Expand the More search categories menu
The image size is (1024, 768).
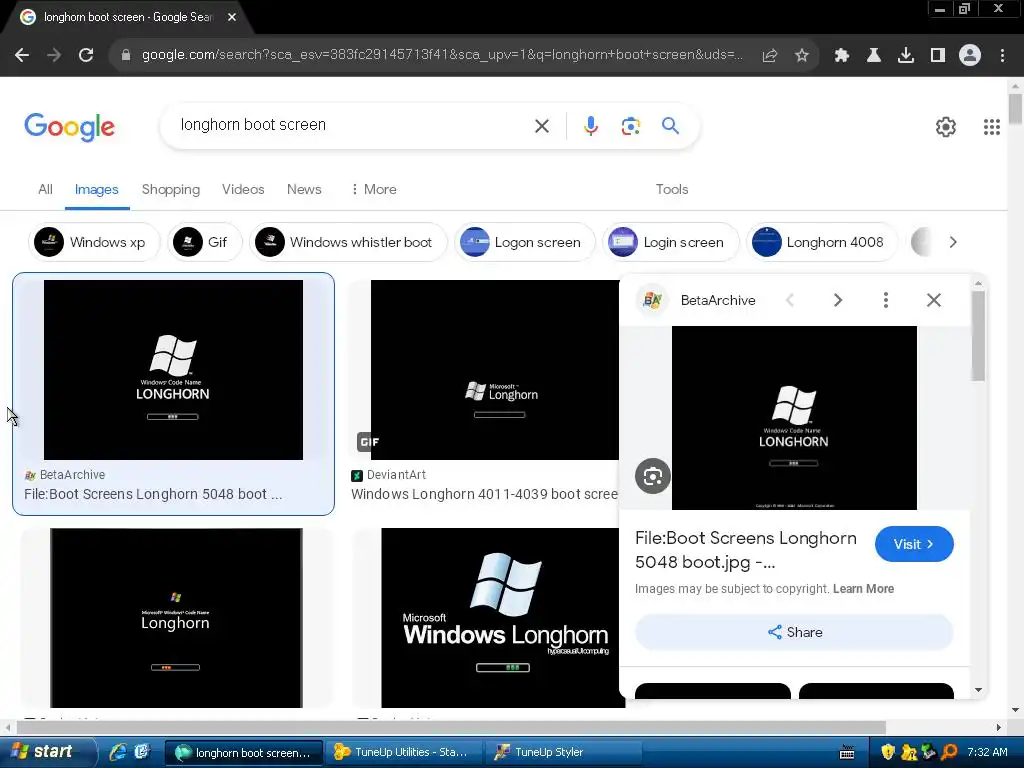click(x=374, y=189)
